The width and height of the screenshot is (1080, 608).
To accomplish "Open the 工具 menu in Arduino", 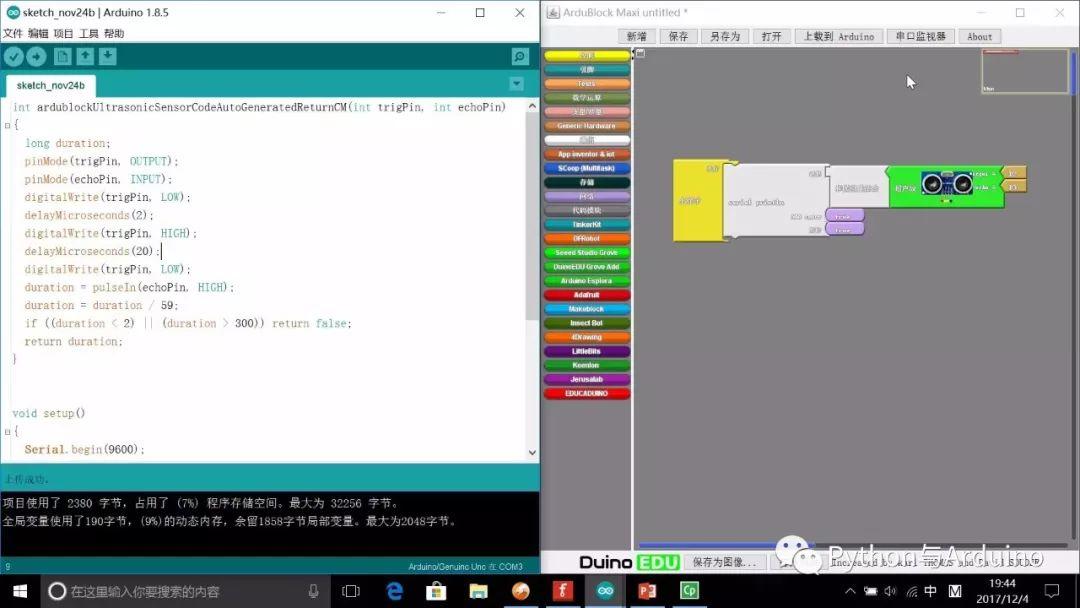I will pyautogui.click(x=89, y=33).
